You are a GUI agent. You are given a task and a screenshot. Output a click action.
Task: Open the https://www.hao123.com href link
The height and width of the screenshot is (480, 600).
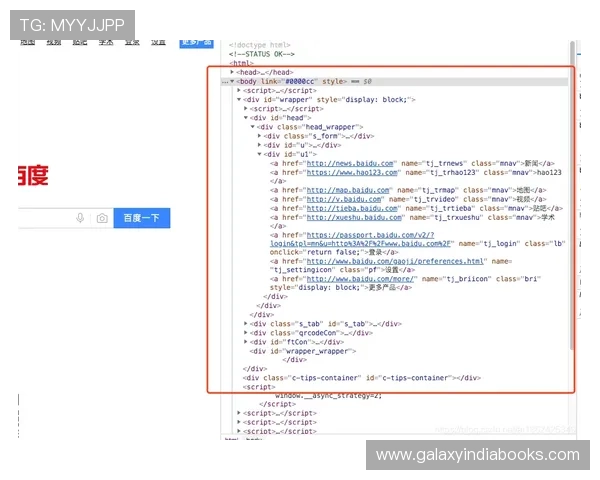tap(352, 173)
